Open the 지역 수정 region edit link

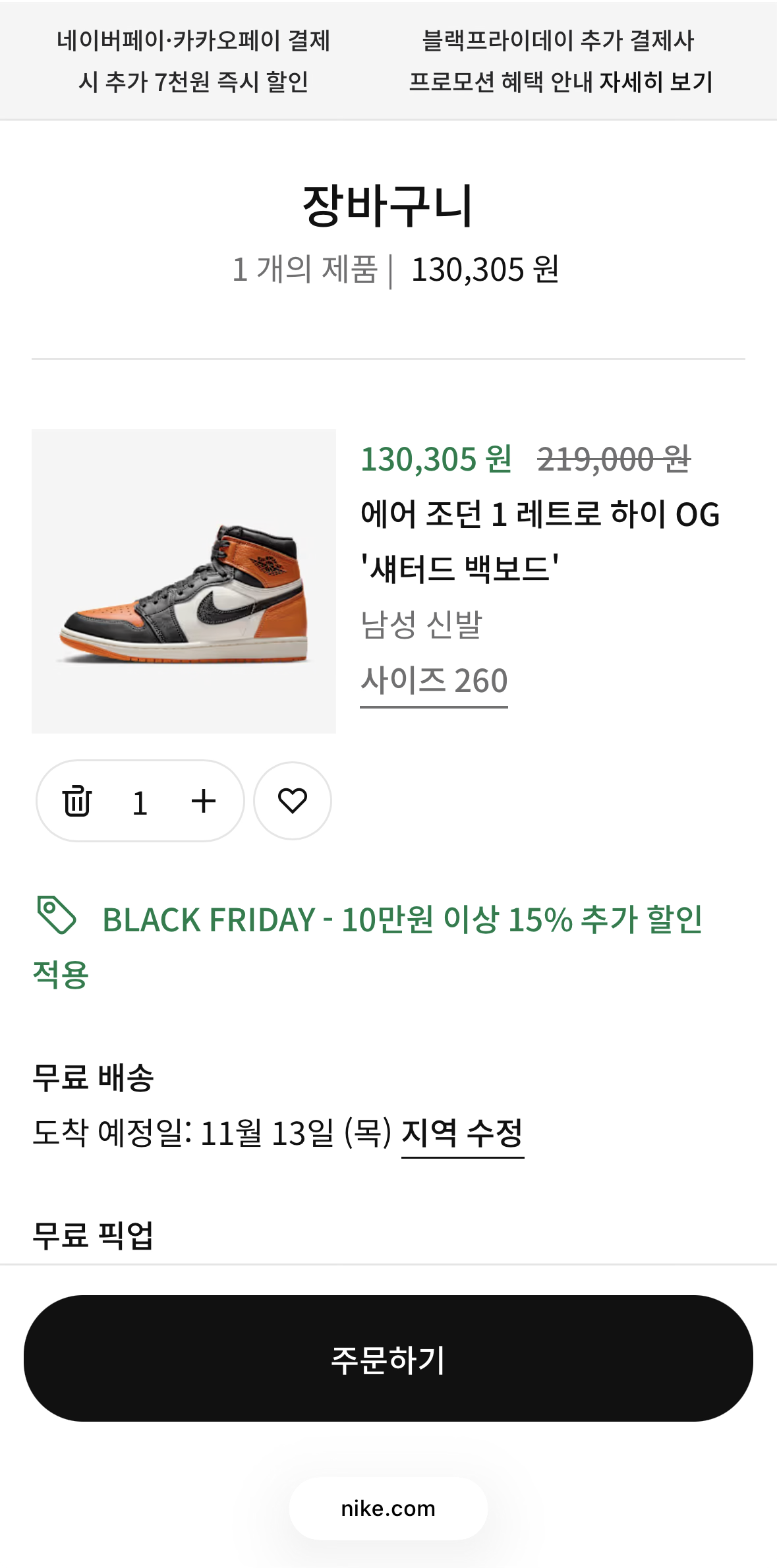click(462, 1134)
